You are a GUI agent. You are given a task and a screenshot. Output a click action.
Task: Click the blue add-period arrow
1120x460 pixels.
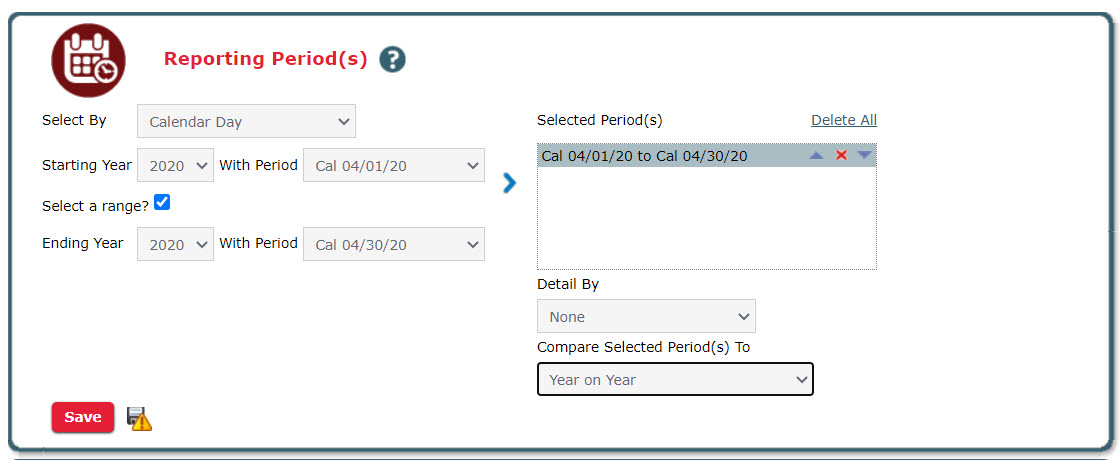click(510, 183)
